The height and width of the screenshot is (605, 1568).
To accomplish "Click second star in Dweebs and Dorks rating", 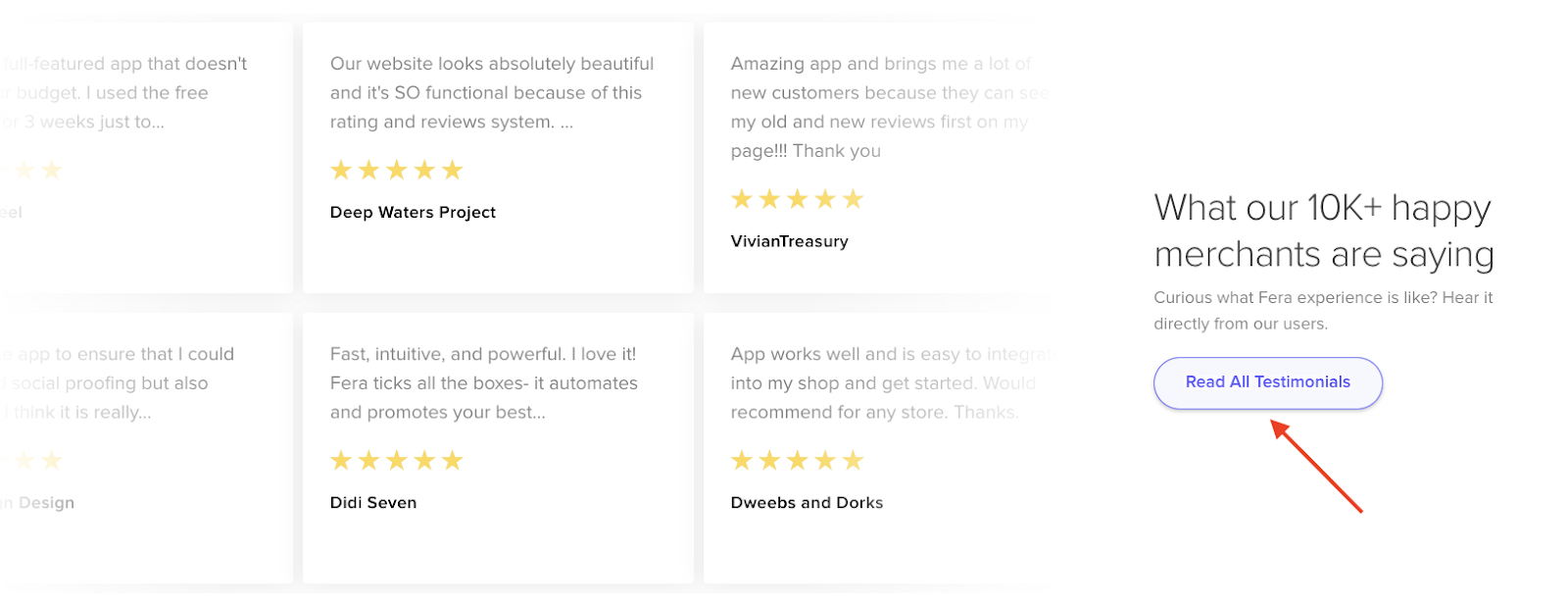I will click(769, 460).
